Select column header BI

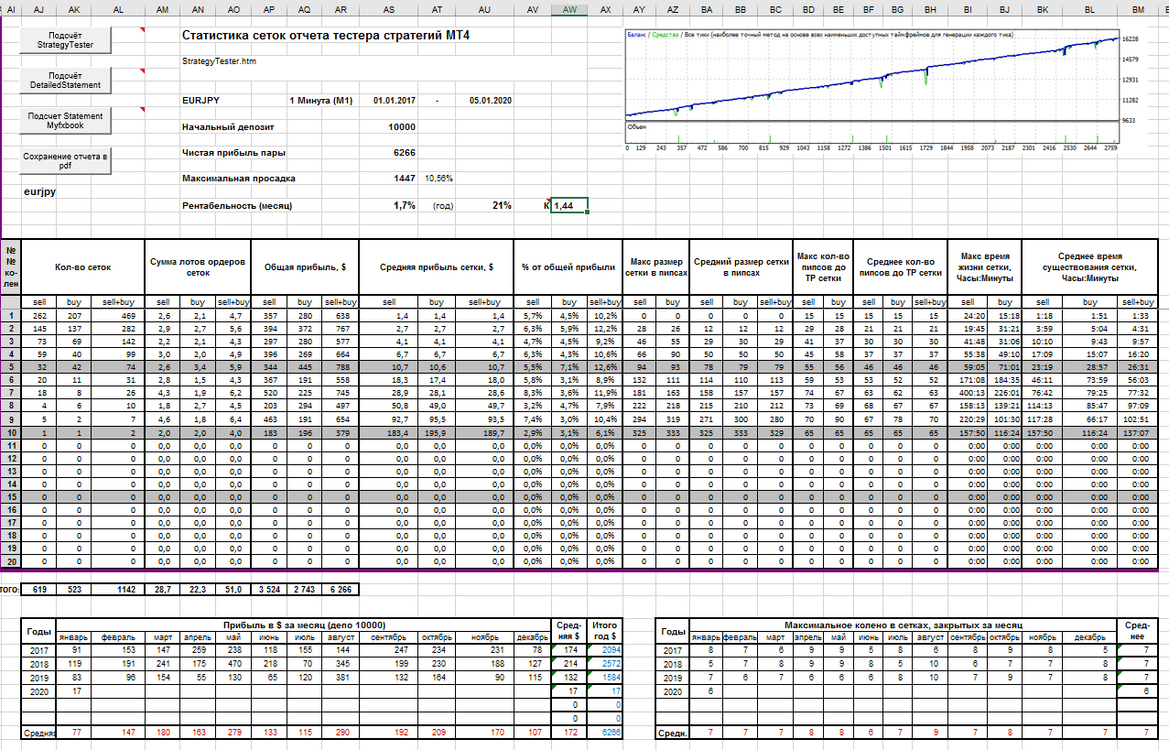968,10
